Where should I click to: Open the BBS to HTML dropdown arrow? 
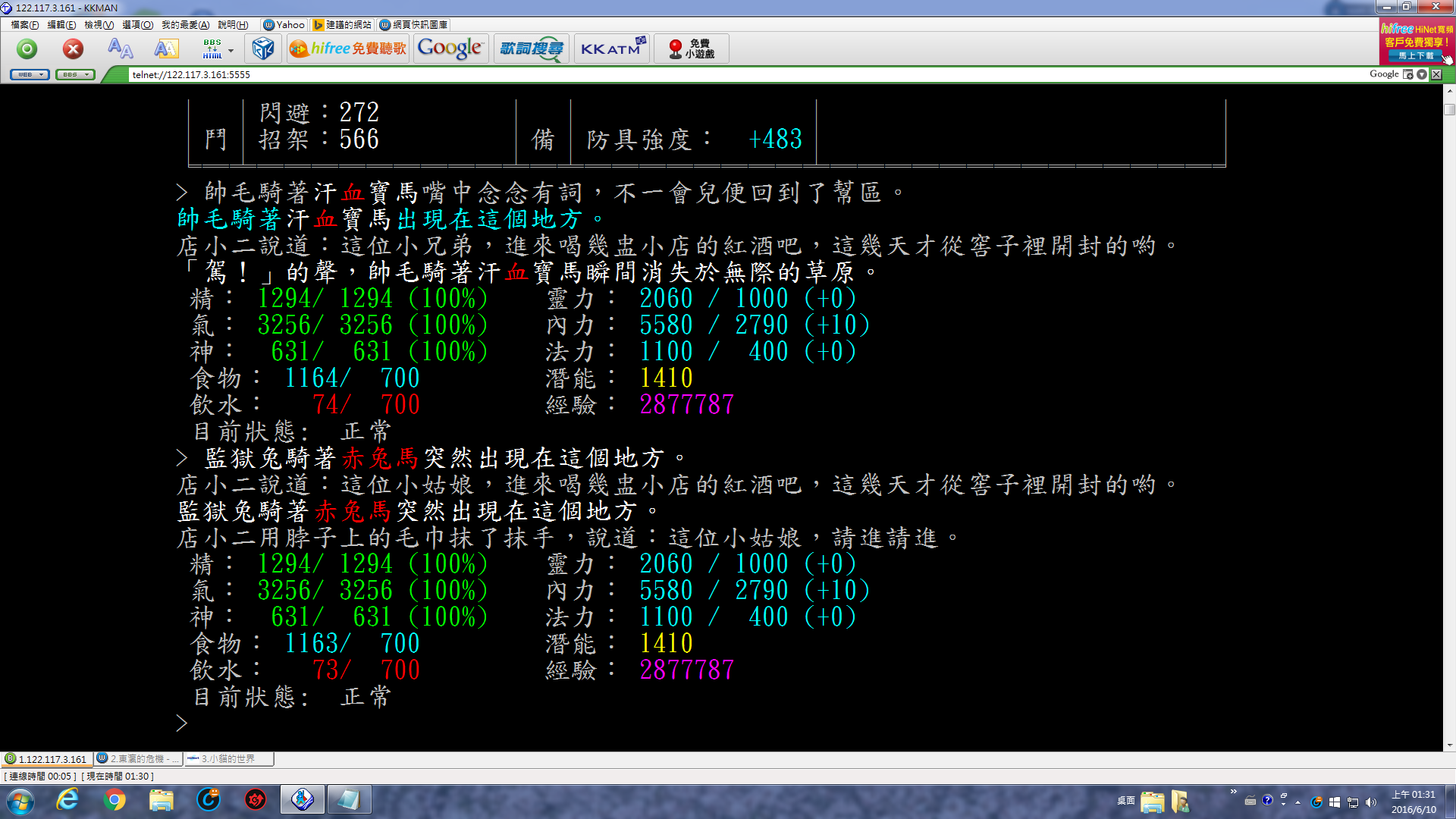click(x=231, y=51)
